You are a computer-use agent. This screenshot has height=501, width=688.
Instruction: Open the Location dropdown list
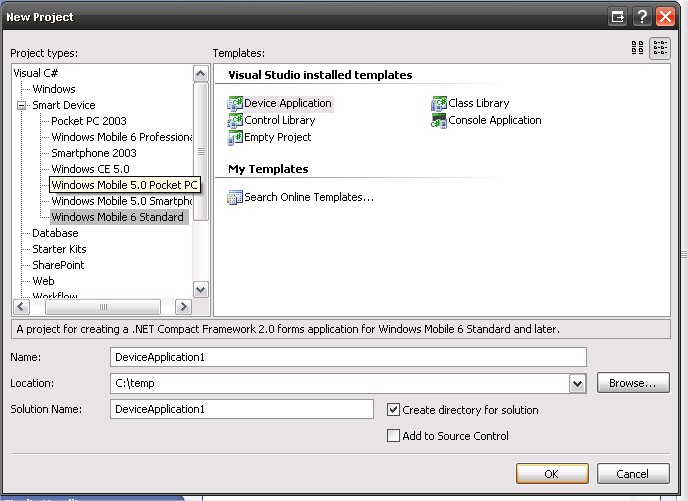pos(577,384)
